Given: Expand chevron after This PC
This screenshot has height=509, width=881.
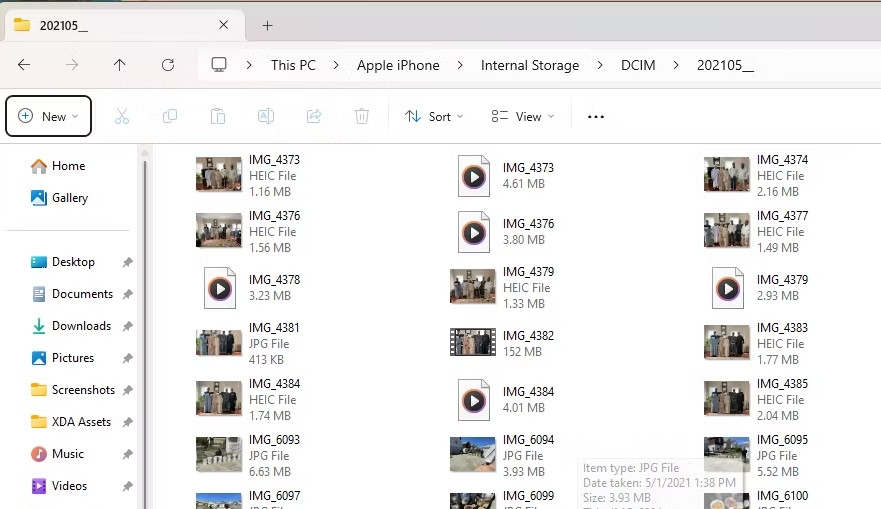Looking at the screenshot, I should click(336, 65).
